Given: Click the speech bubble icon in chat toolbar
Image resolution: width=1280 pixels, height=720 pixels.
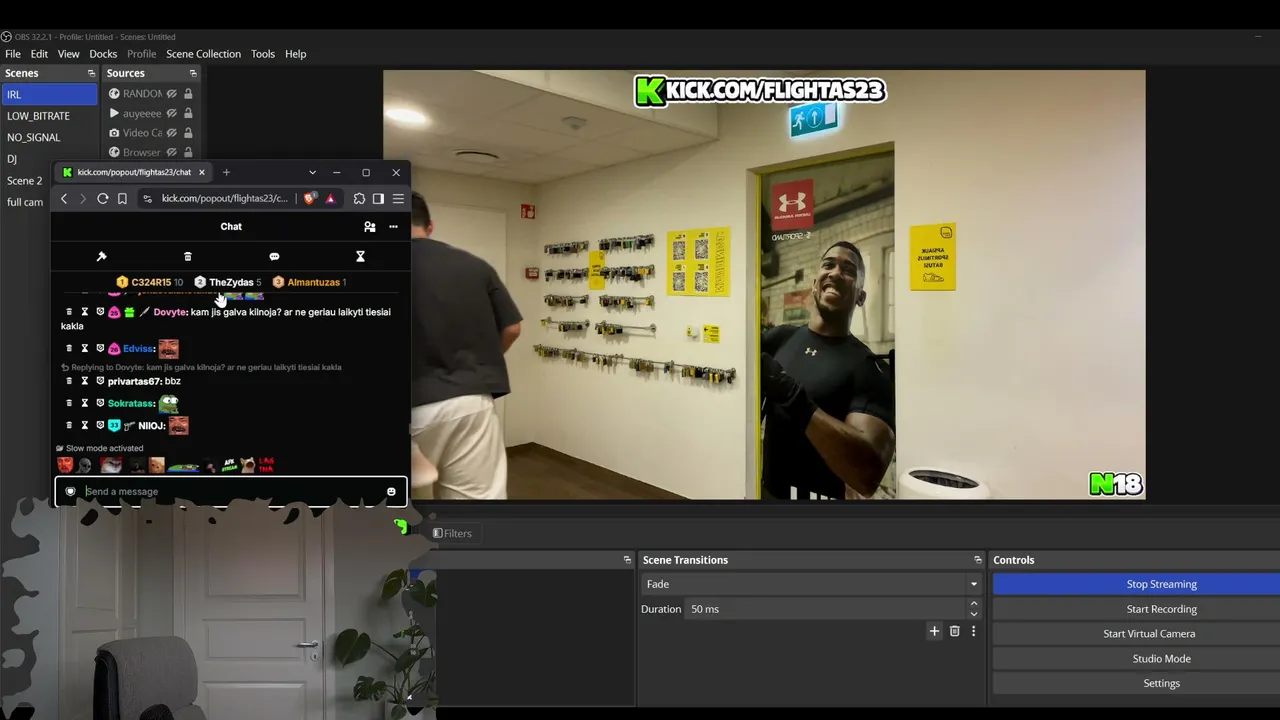Looking at the screenshot, I should [x=274, y=256].
